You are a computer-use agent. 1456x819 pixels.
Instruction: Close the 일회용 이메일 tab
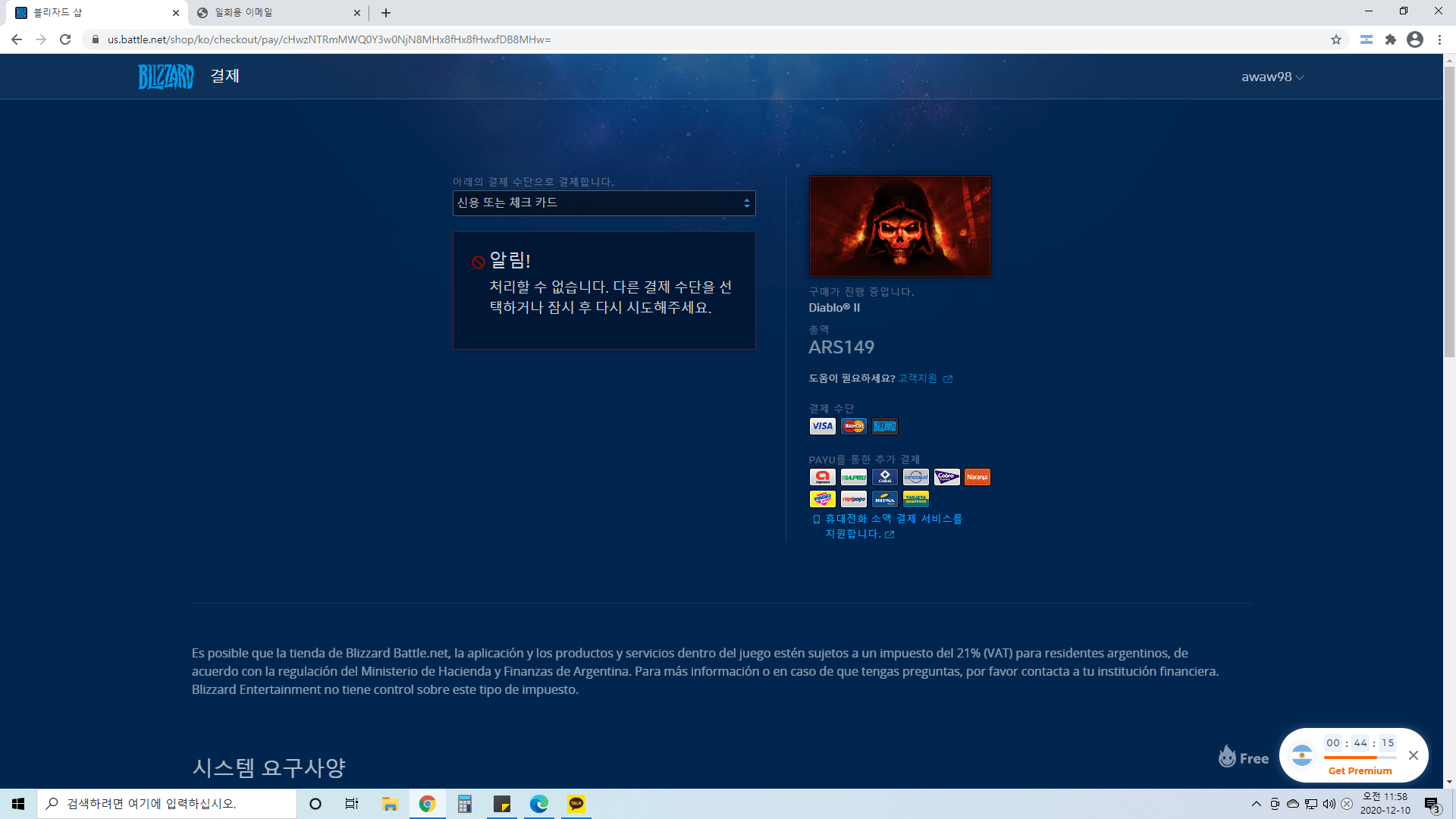coord(357,13)
